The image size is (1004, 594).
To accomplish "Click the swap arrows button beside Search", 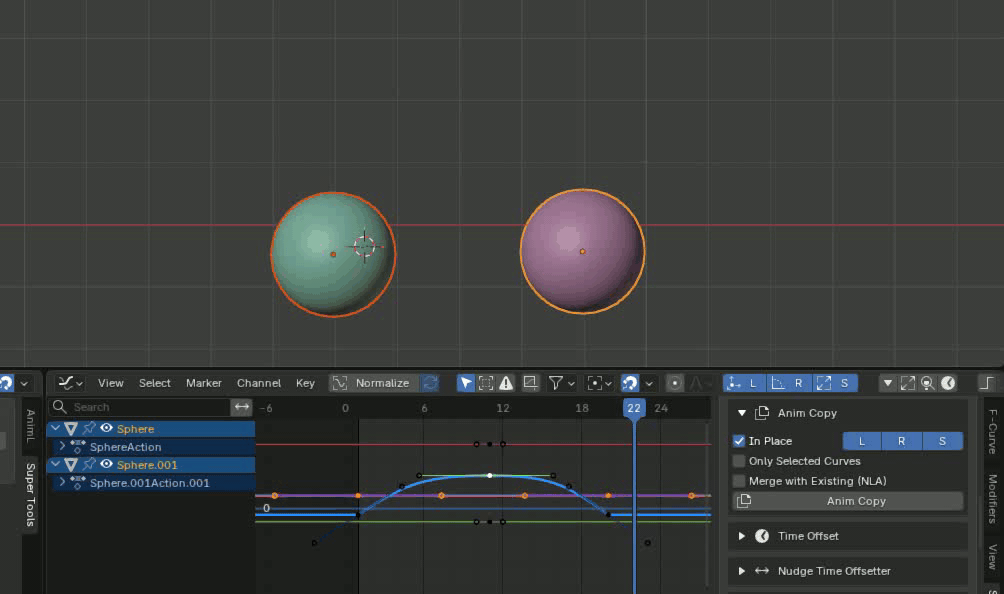I will click(x=241, y=407).
